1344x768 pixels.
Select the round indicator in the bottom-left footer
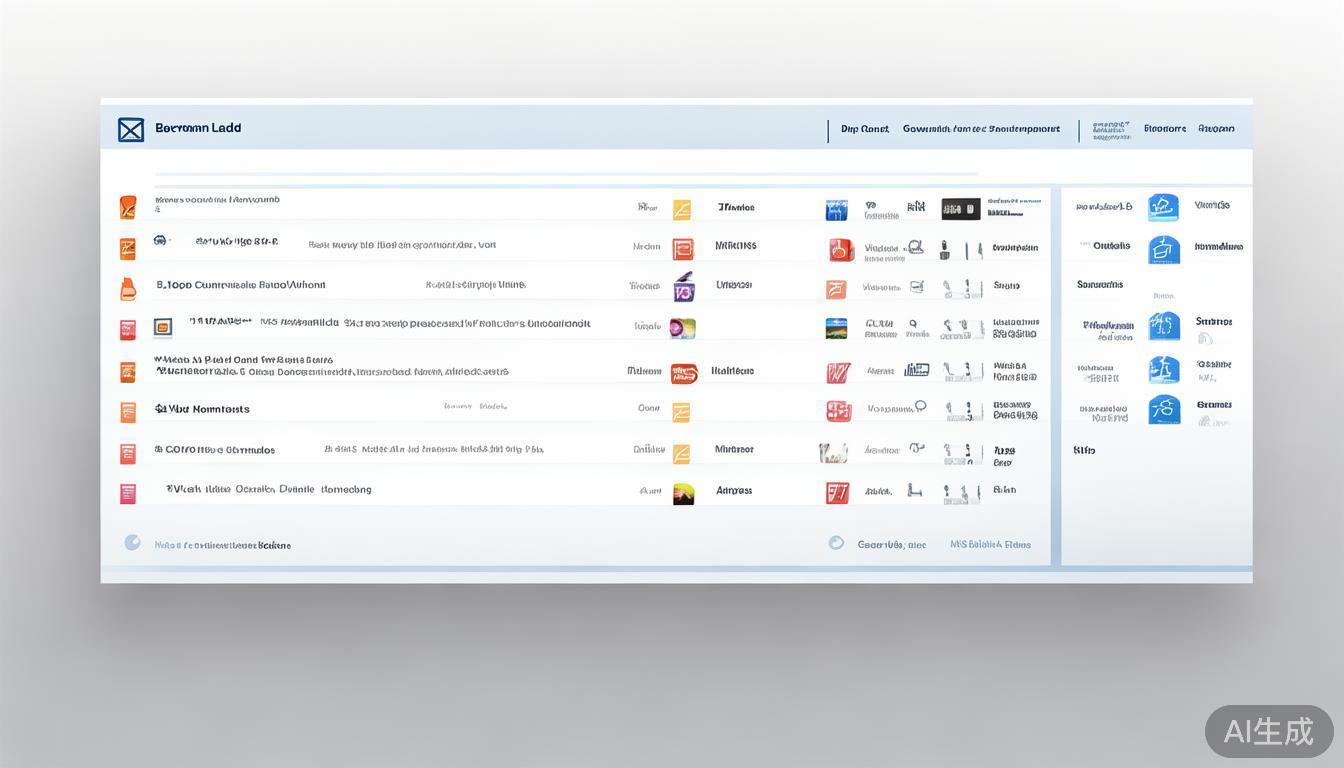132,543
